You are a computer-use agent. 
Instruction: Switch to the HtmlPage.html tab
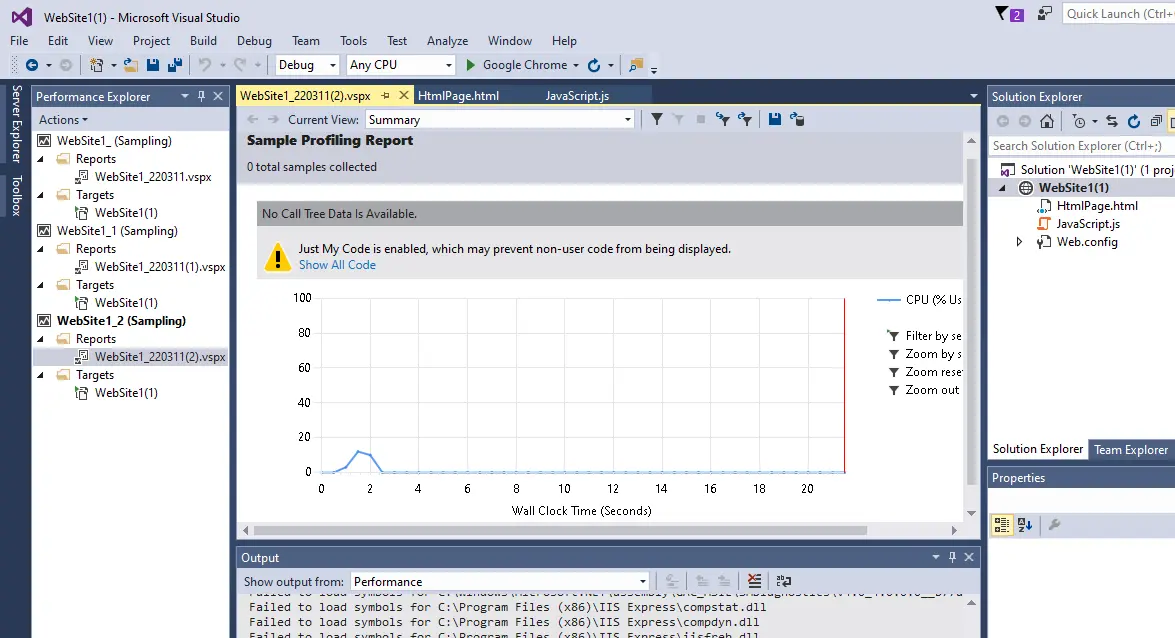pos(458,96)
